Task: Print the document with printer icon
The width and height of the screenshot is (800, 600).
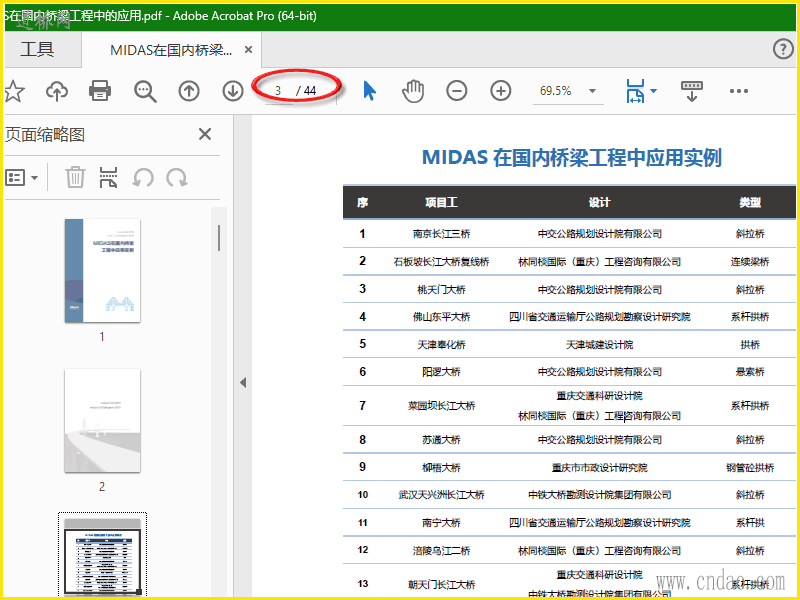Action: pos(100,91)
